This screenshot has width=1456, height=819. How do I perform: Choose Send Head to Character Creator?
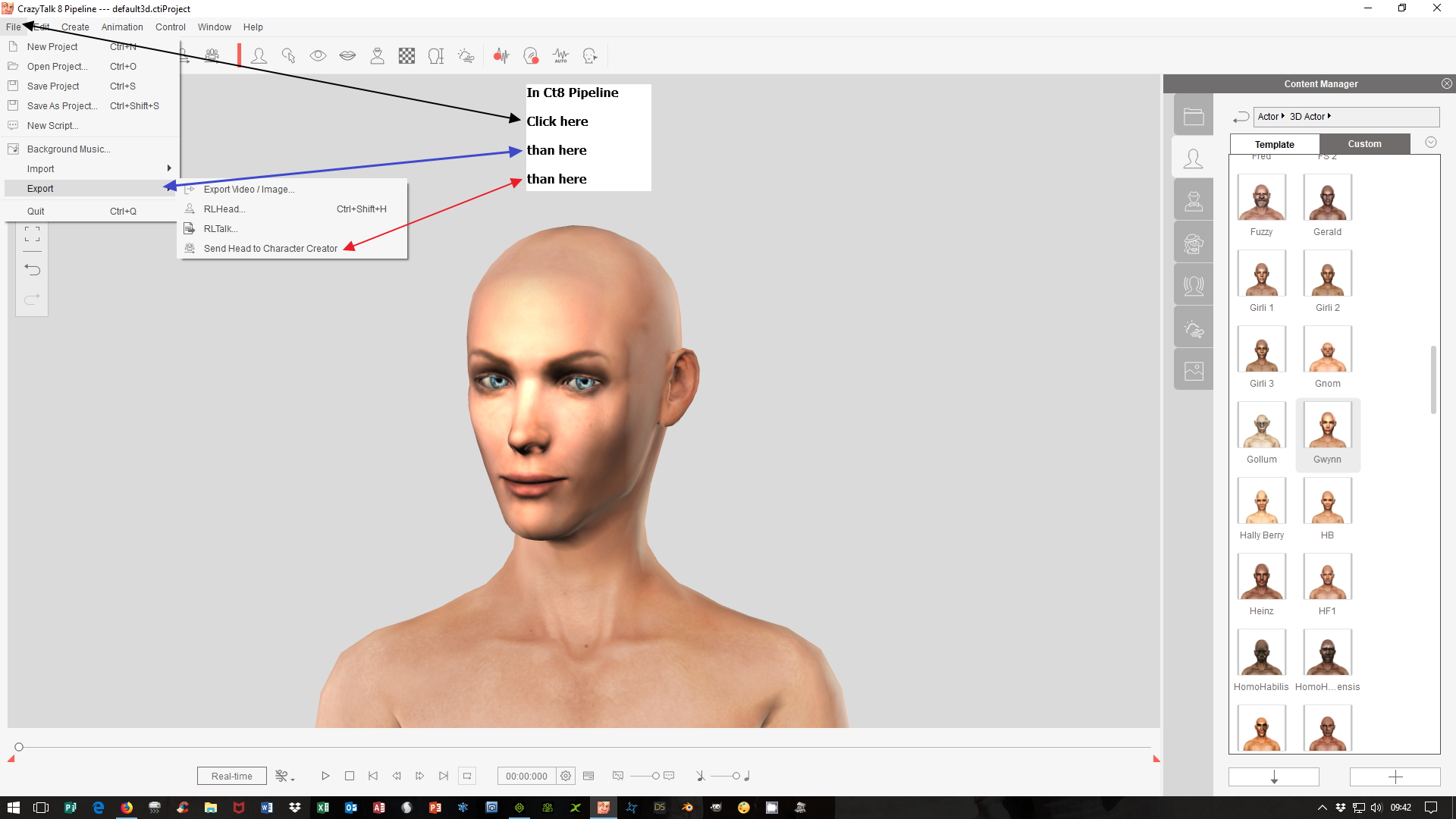292,248
